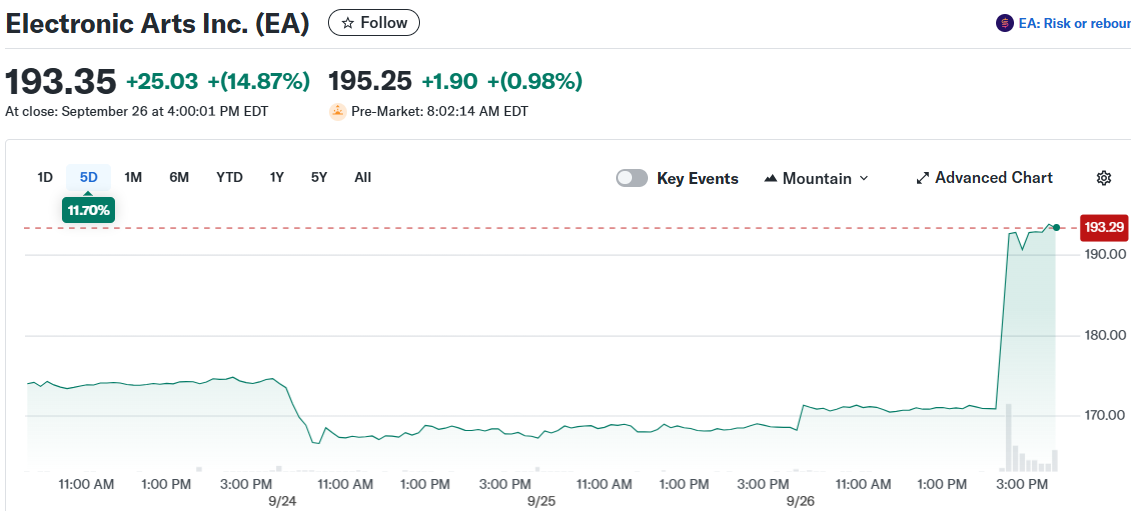
Task: Click the 9/25 date axis label
Action: 541,499
